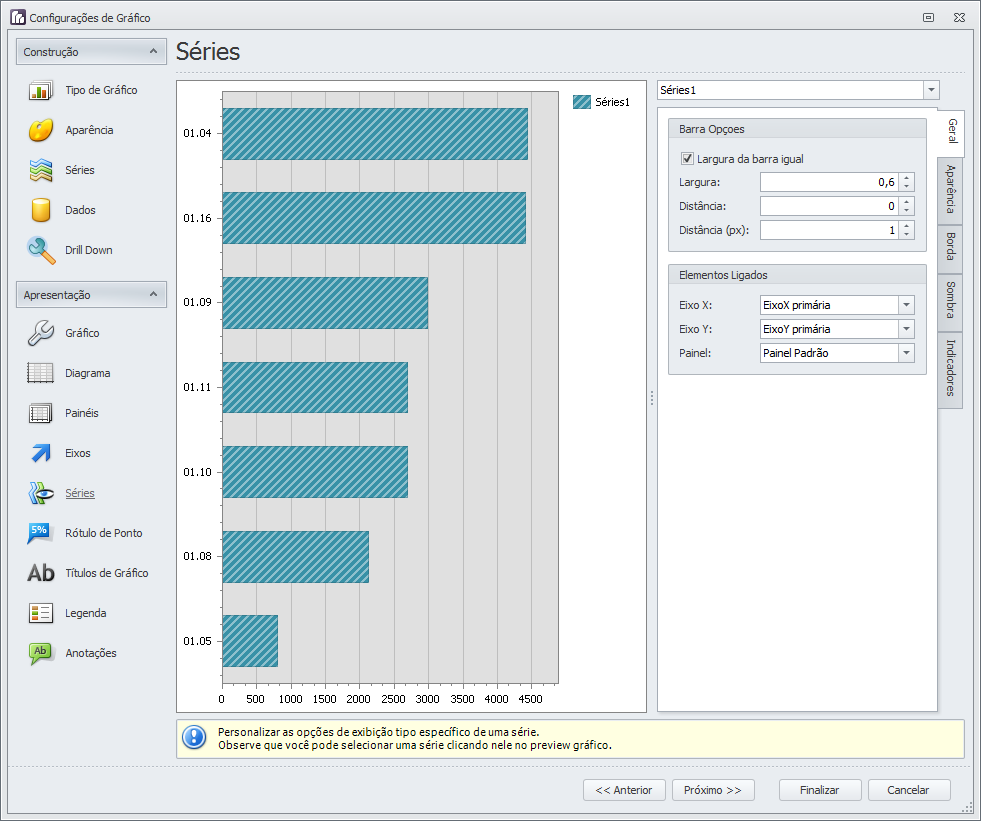This screenshot has width=981, height=821.
Task: Increase the Distância value
Action: click(x=907, y=201)
